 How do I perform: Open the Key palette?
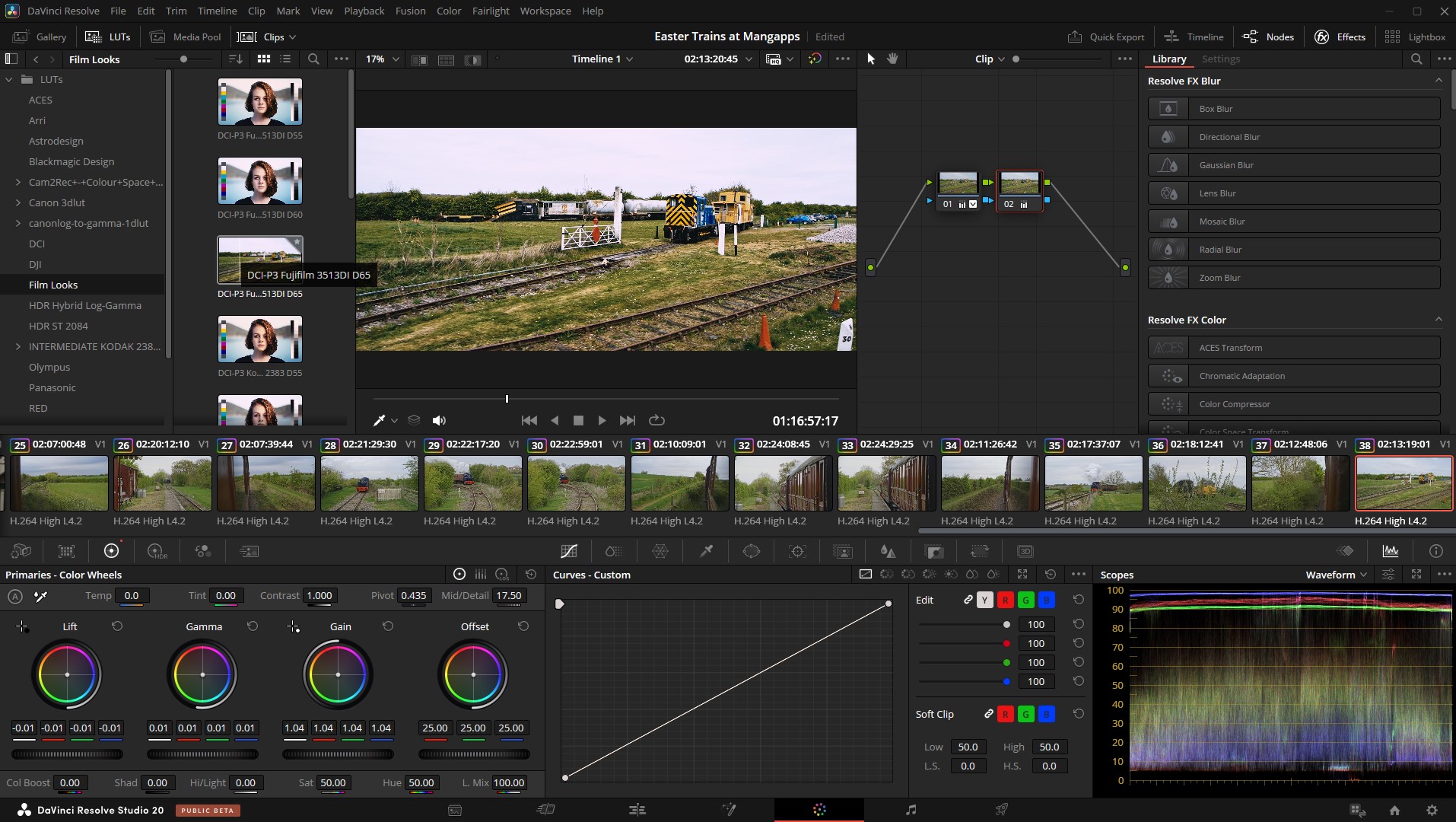(934, 551)
